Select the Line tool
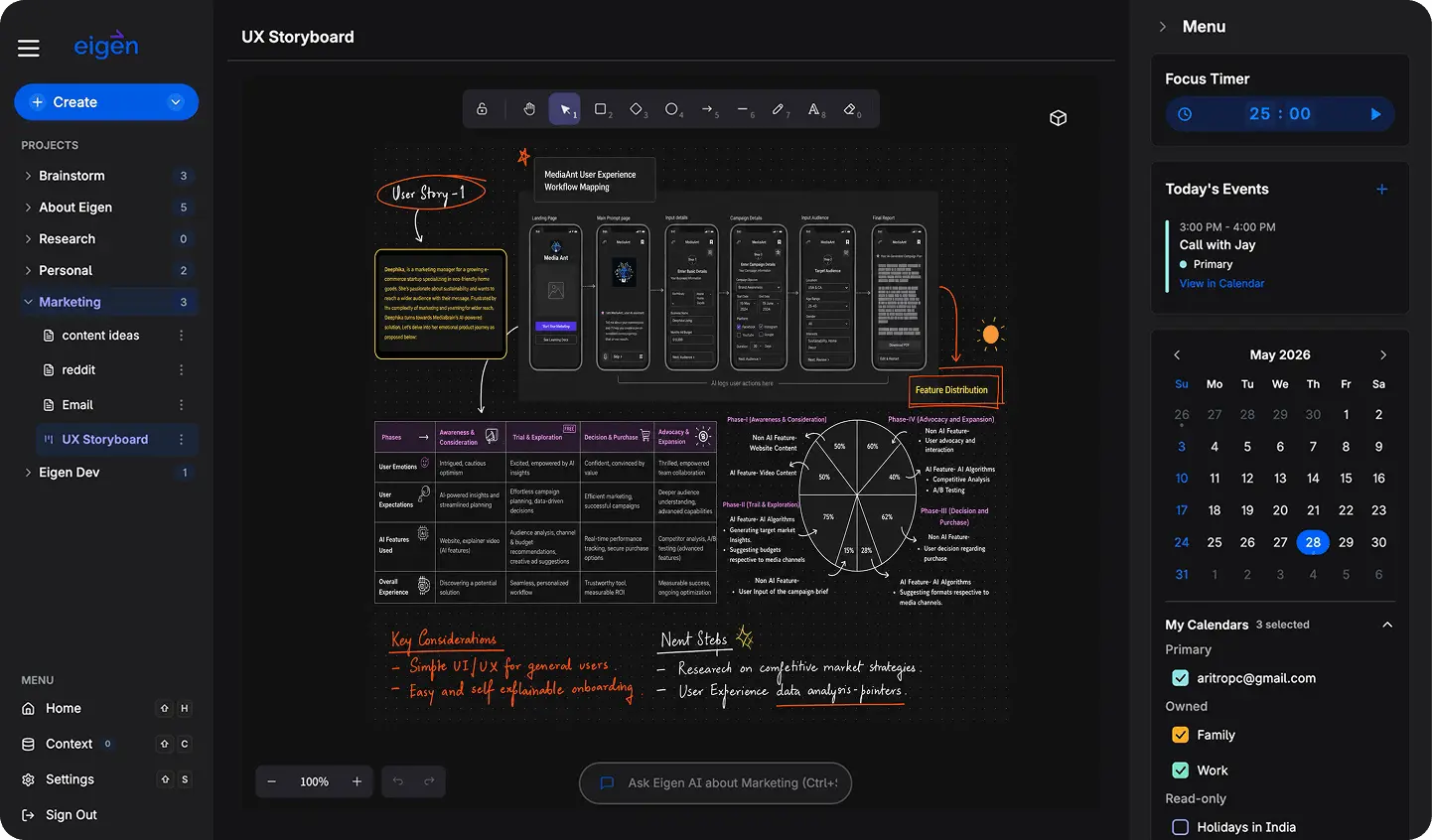This screenshot has width=1432, height=840. pyautogui.click(x=744, y=109)
